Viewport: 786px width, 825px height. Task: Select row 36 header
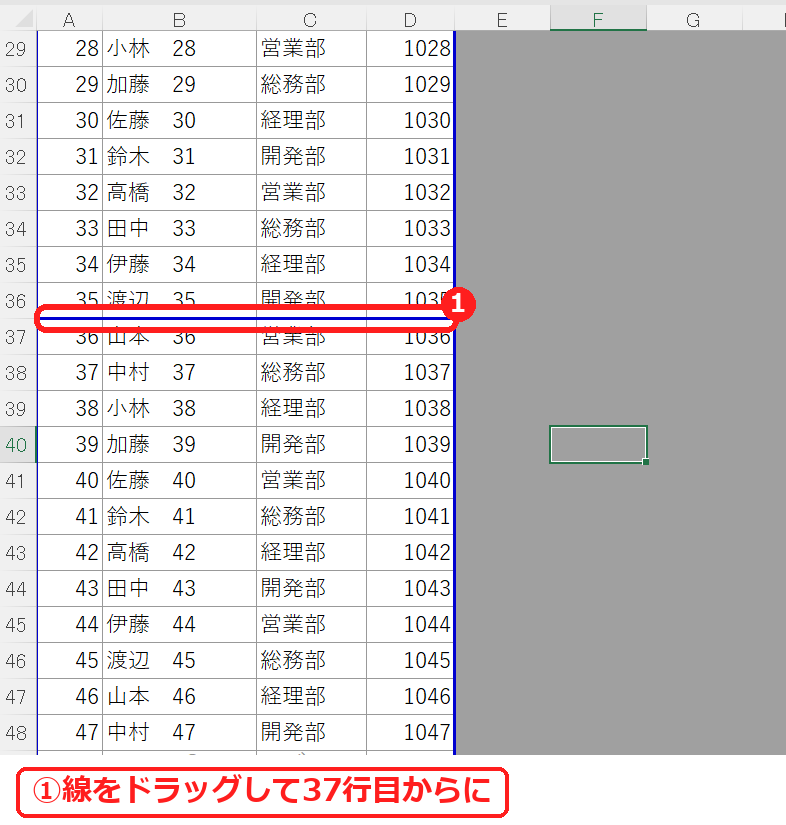(18, 300)
